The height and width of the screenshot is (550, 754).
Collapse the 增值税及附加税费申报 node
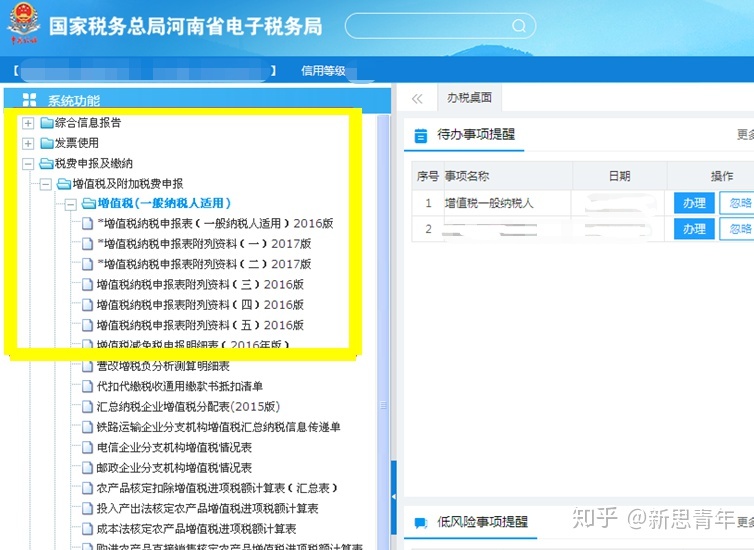(46, 184)
